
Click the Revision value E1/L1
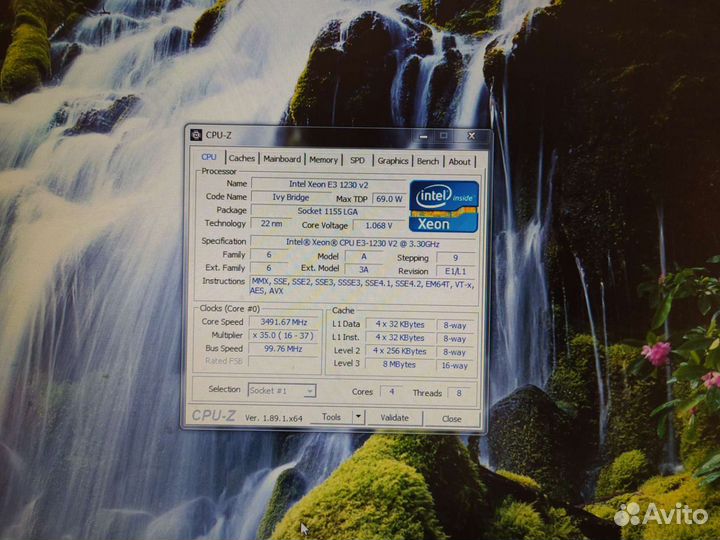pyautogui.click(x=456, y=271)
